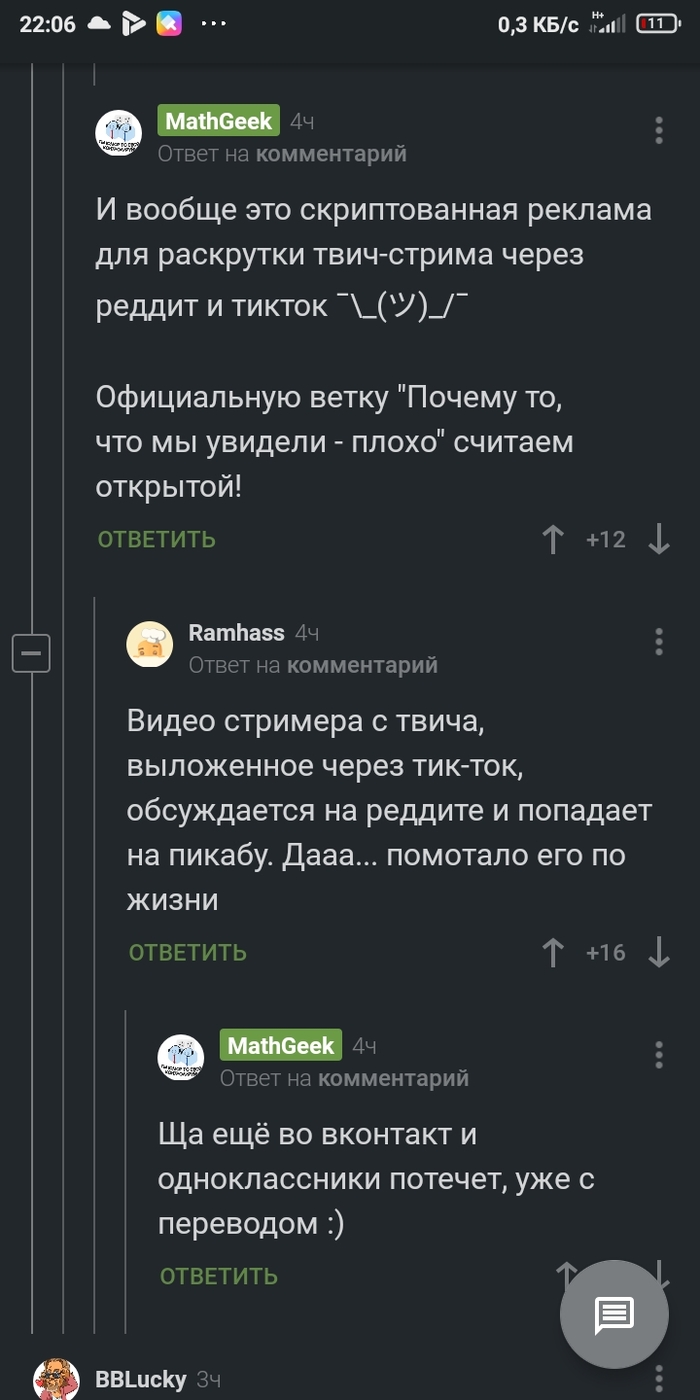
Task: Open the three-dot menu on Ramhass's comment
Action: tap(658, 641)
